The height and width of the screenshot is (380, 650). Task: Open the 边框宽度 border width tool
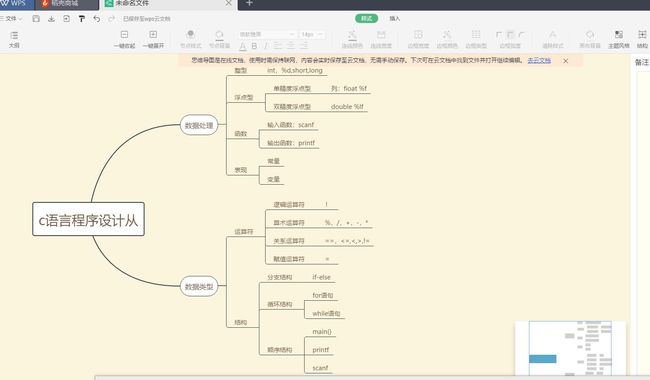pyautogui.click(x=418, y=39)
